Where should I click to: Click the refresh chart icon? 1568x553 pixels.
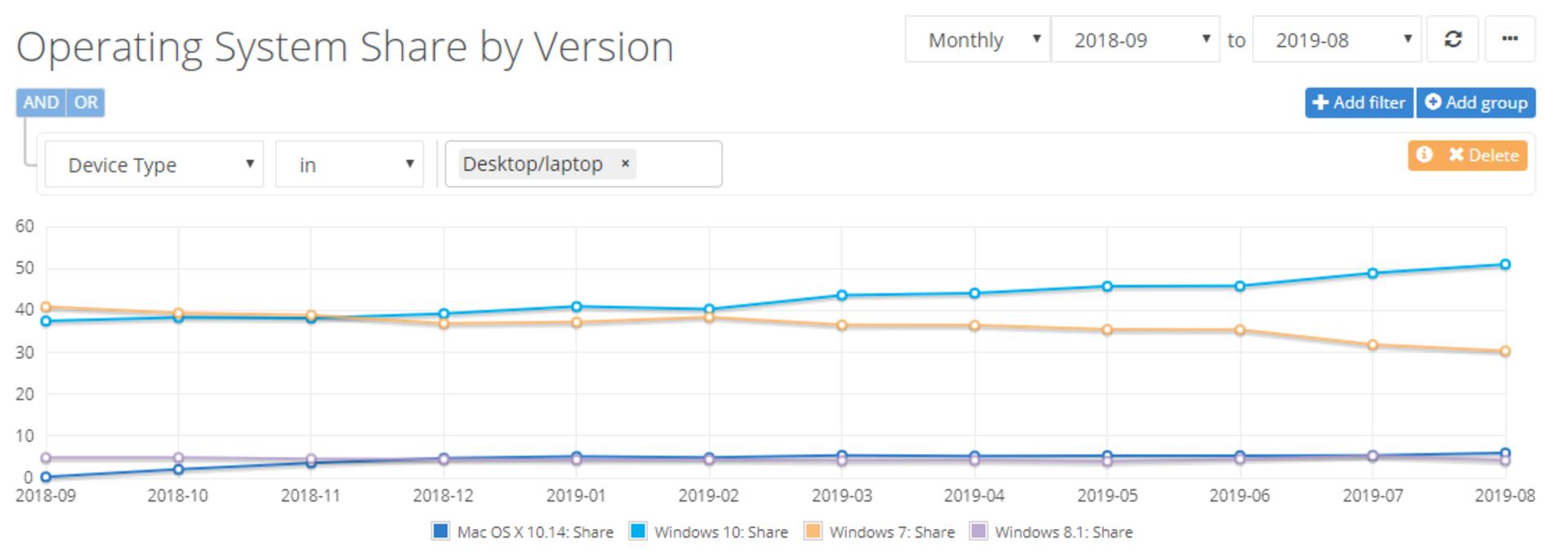(1452, 39)
